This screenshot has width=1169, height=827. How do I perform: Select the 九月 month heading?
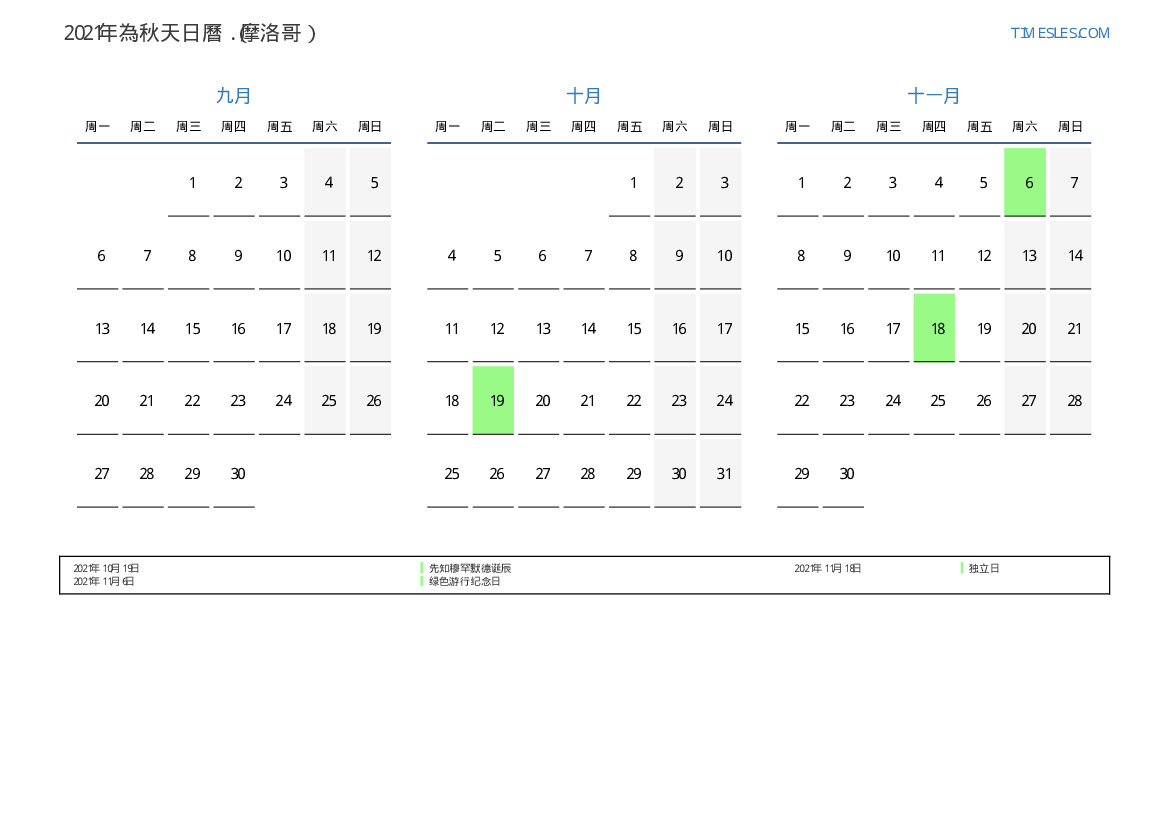click(x=234, y=96)
